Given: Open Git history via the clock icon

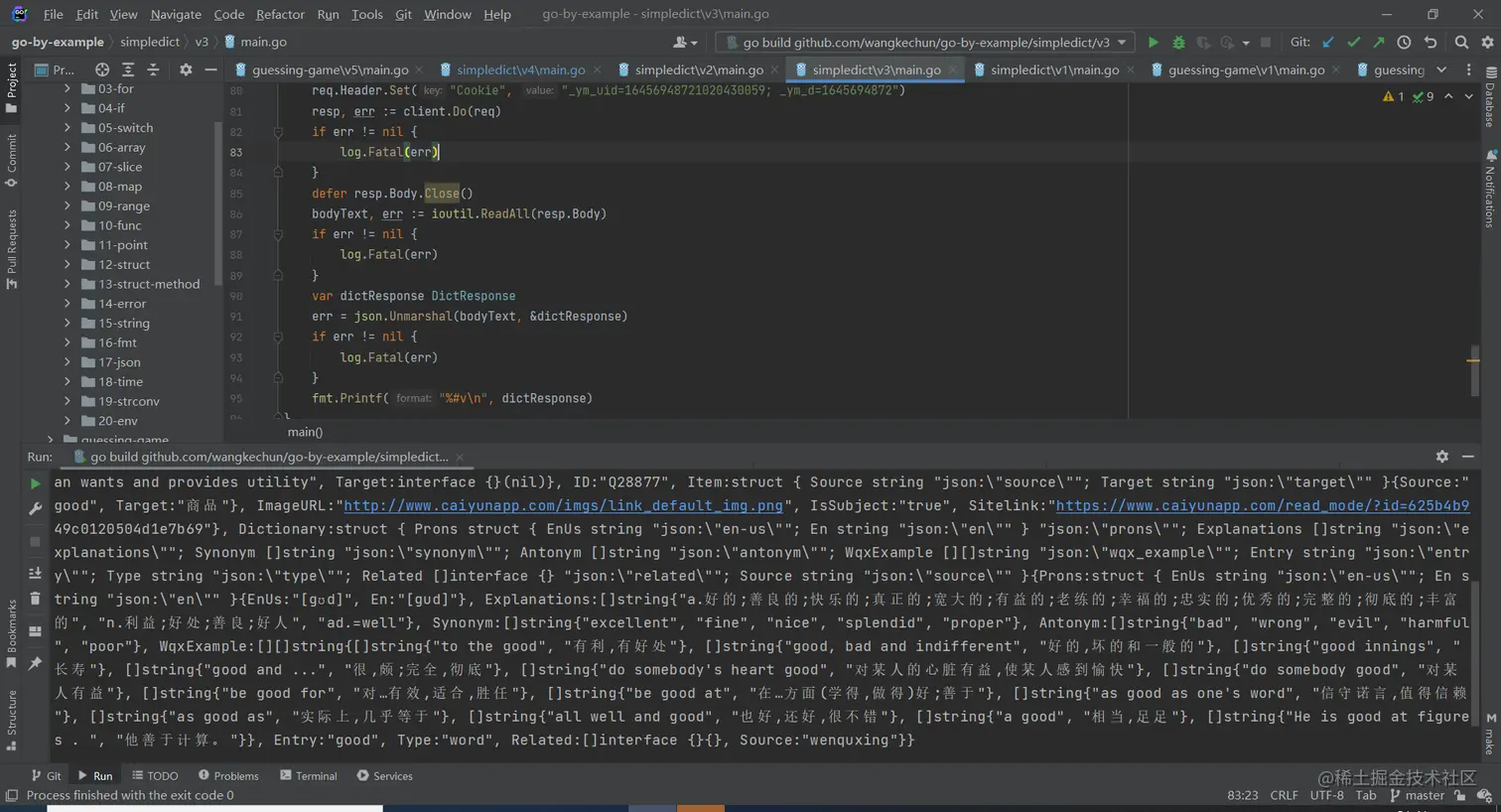Looking at the screenshot, I should pyautogui.click(x=1404, y=43).
